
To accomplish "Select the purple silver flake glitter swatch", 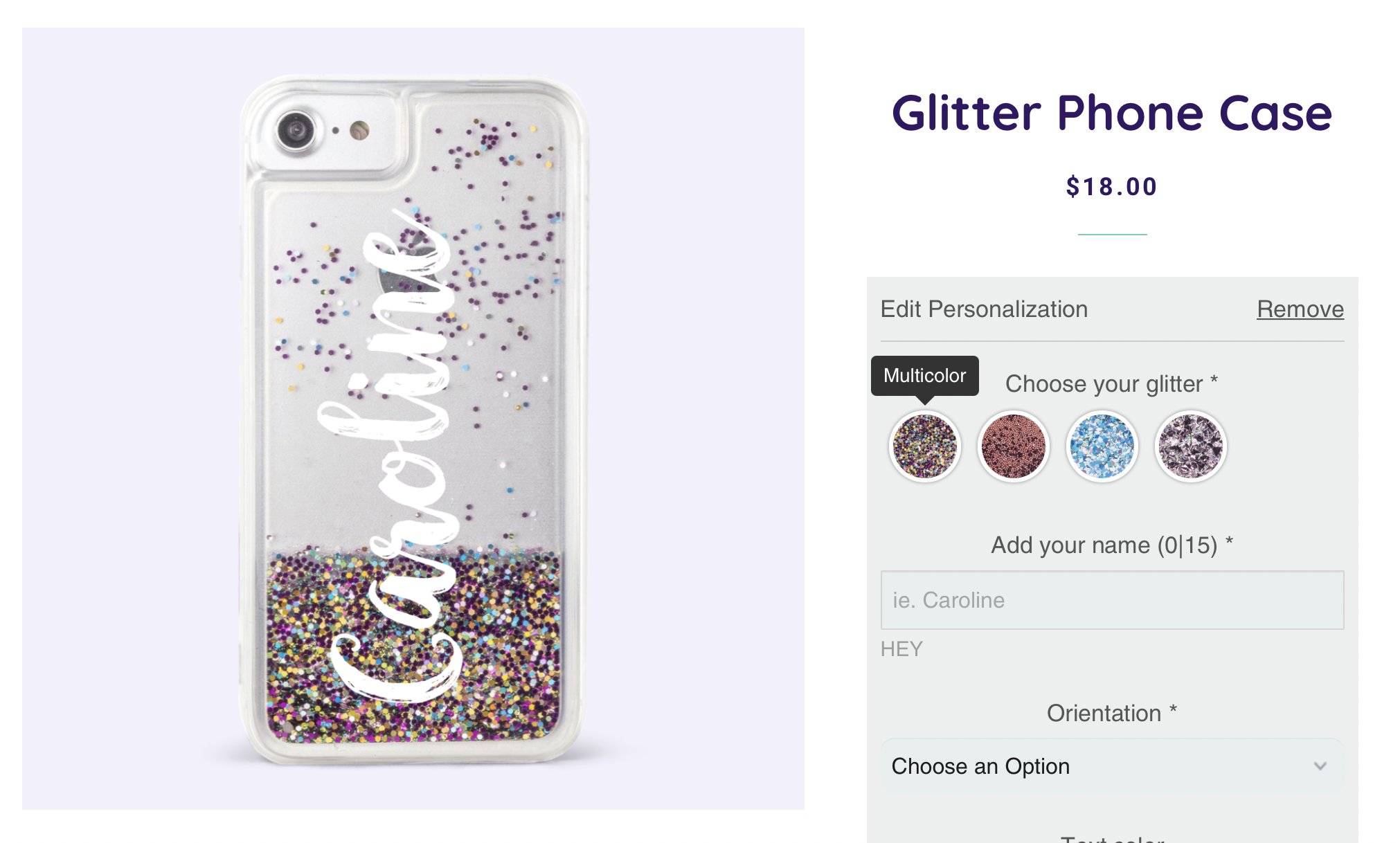I will 1190,446.
